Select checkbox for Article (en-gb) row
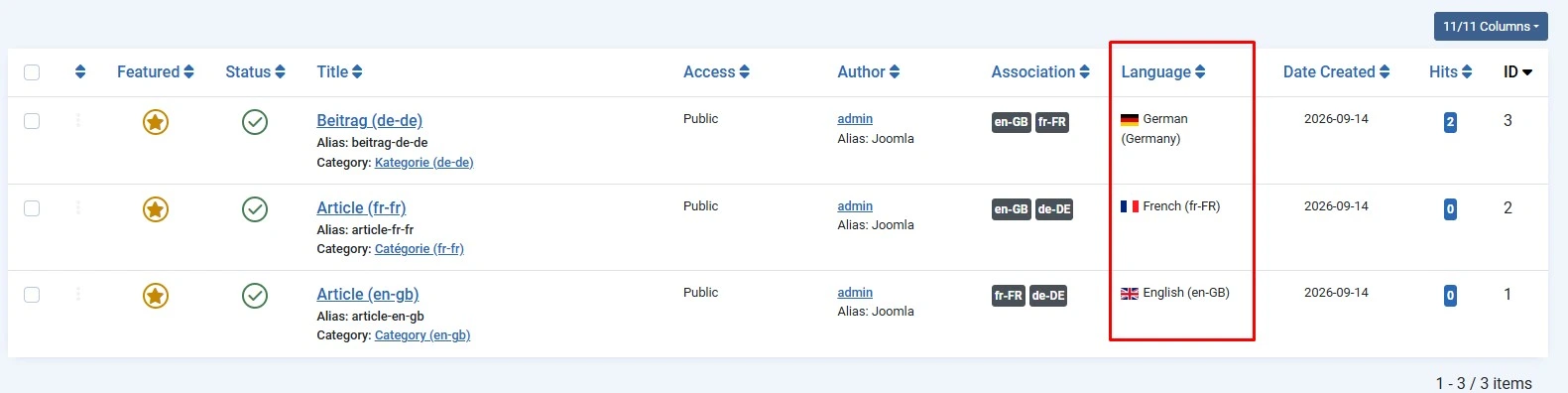Image resolution: width=1568 pixels, height=393 pixels. pyautogui.click(x=32, y=295)
